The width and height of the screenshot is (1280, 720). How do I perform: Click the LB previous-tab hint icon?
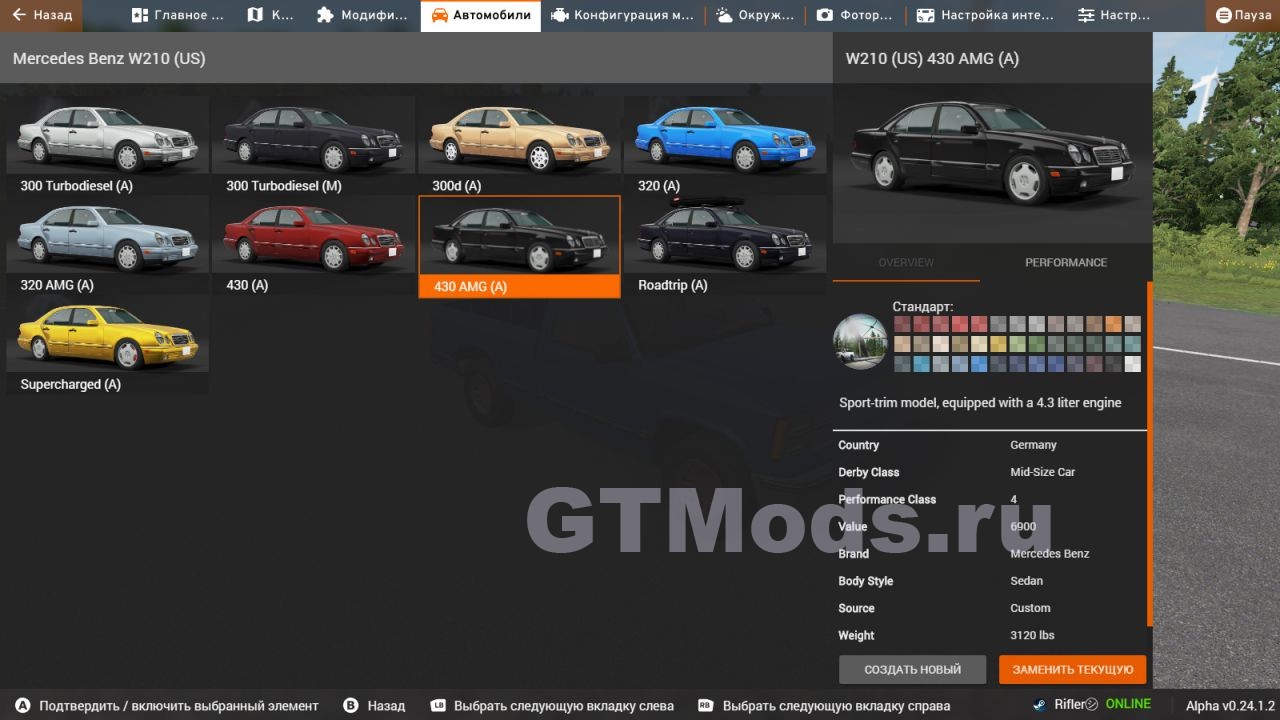(x=438, y=705)
